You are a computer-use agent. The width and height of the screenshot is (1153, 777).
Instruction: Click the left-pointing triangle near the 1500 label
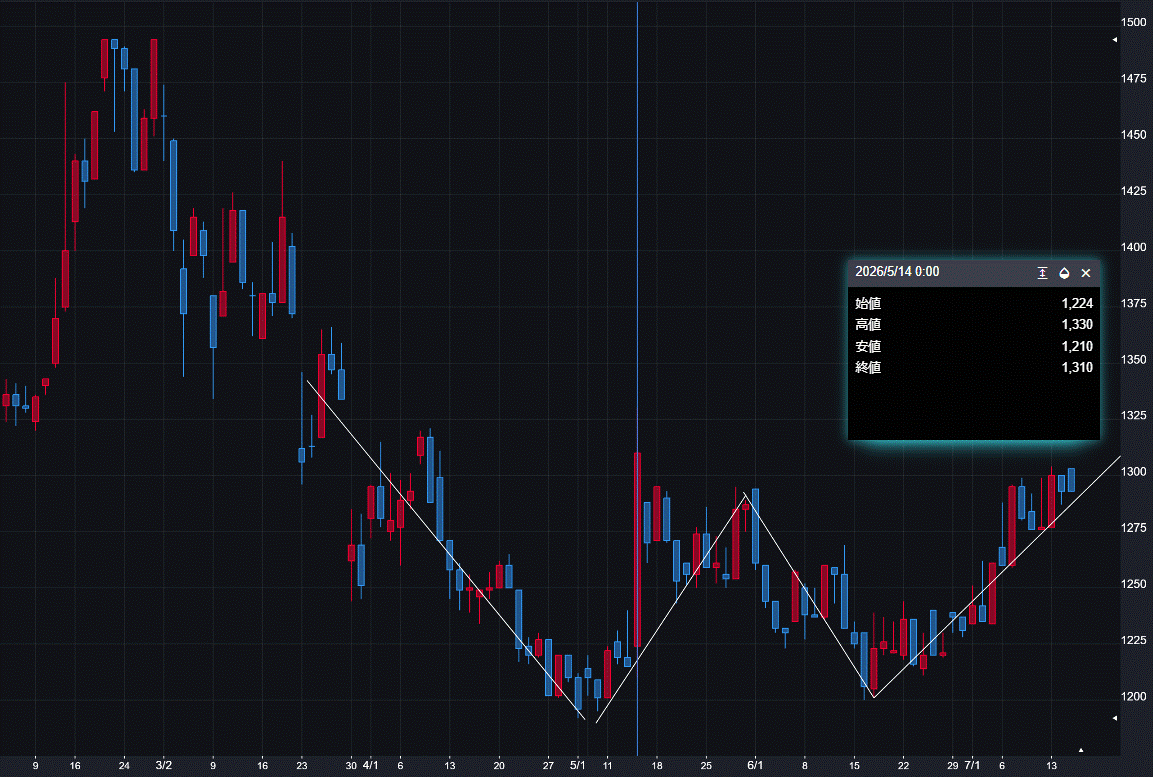(x=1115, y=40)
